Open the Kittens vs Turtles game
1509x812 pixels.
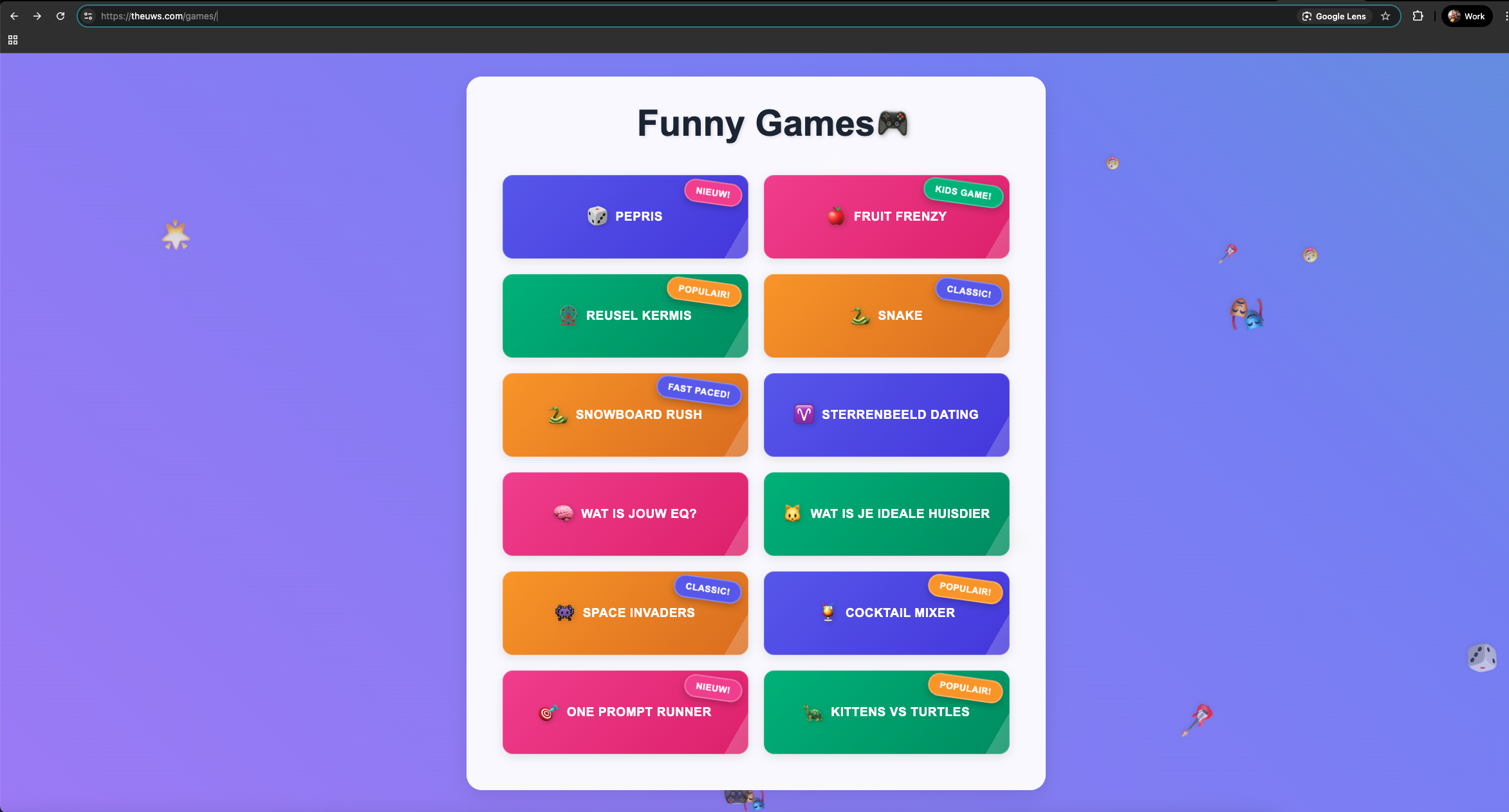[x=886, y=712]
